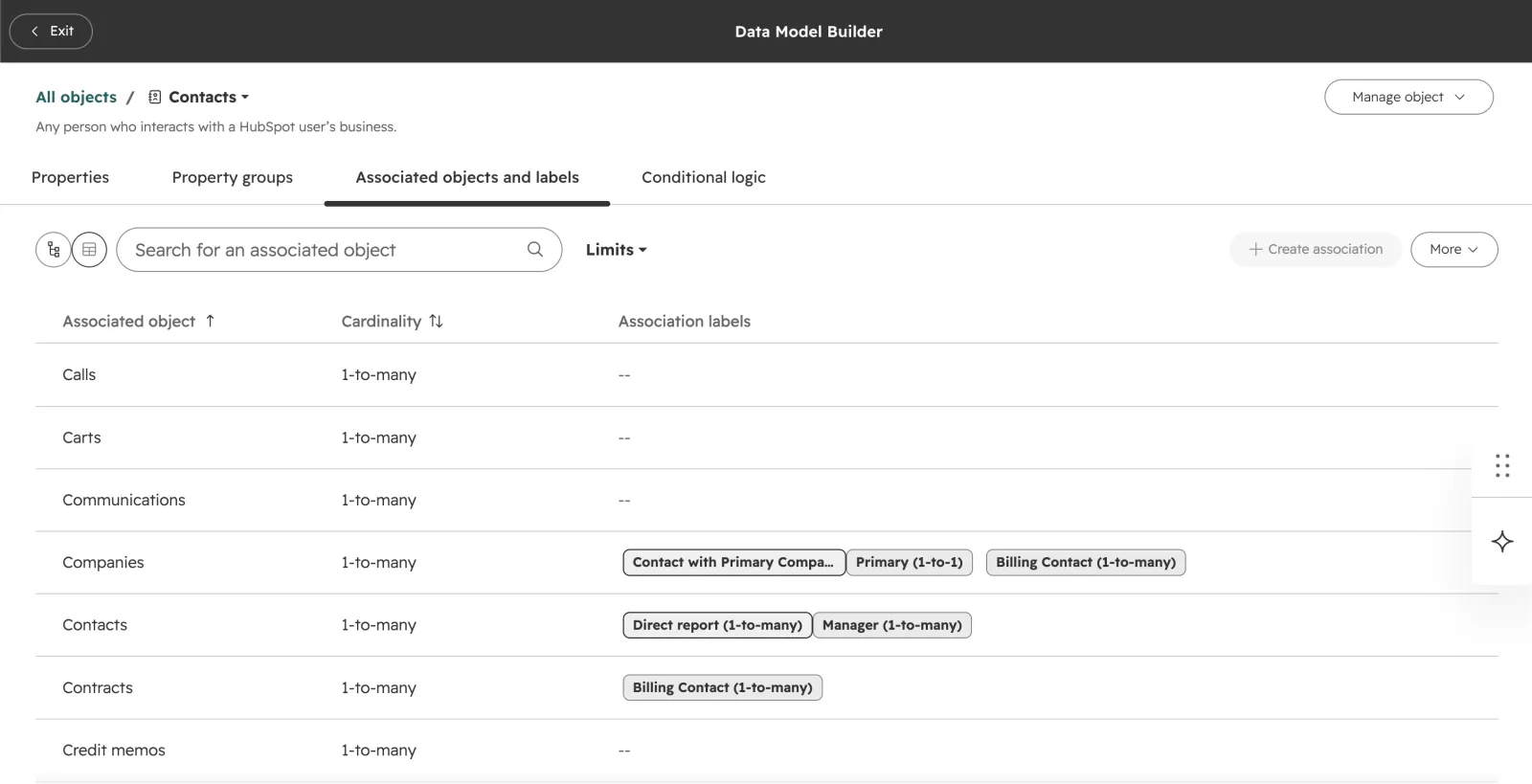Click Billing Contact label in Companies row
The width and height of the screenshot is (1532, 784).
[x=1086, y=563]
